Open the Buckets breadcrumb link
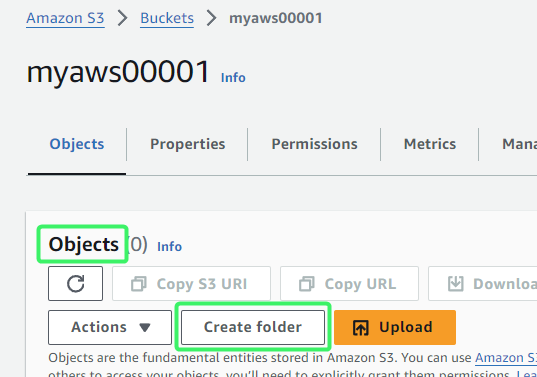 167,18
